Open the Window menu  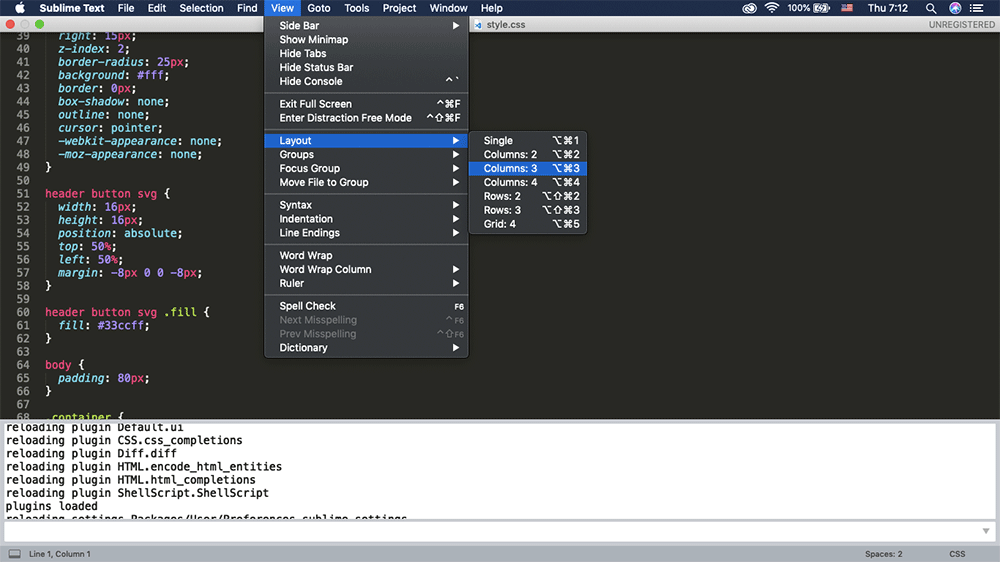point(448,8)
